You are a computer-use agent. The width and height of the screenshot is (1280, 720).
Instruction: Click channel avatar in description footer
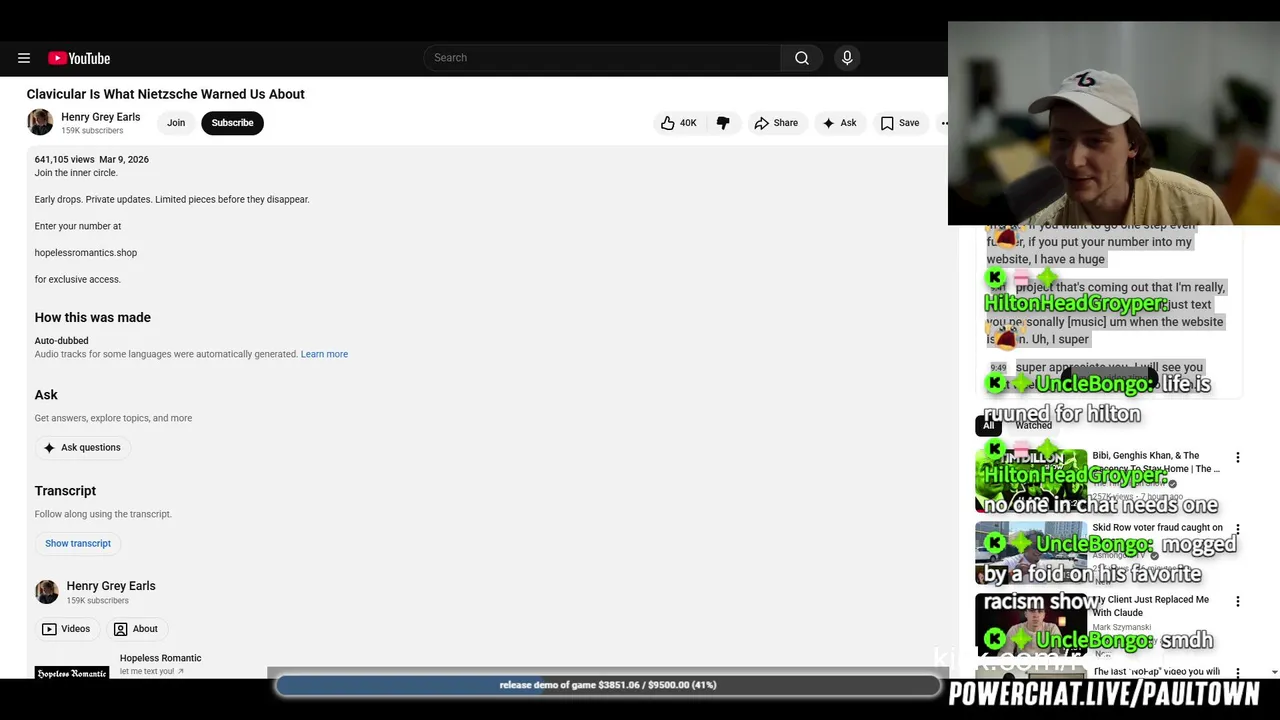pos(47,591)
